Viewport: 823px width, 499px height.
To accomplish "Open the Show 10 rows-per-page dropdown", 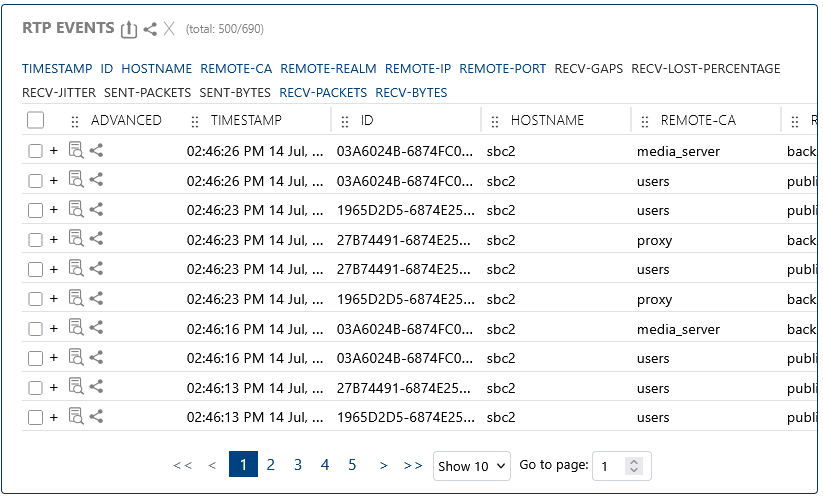I will 471,466.
